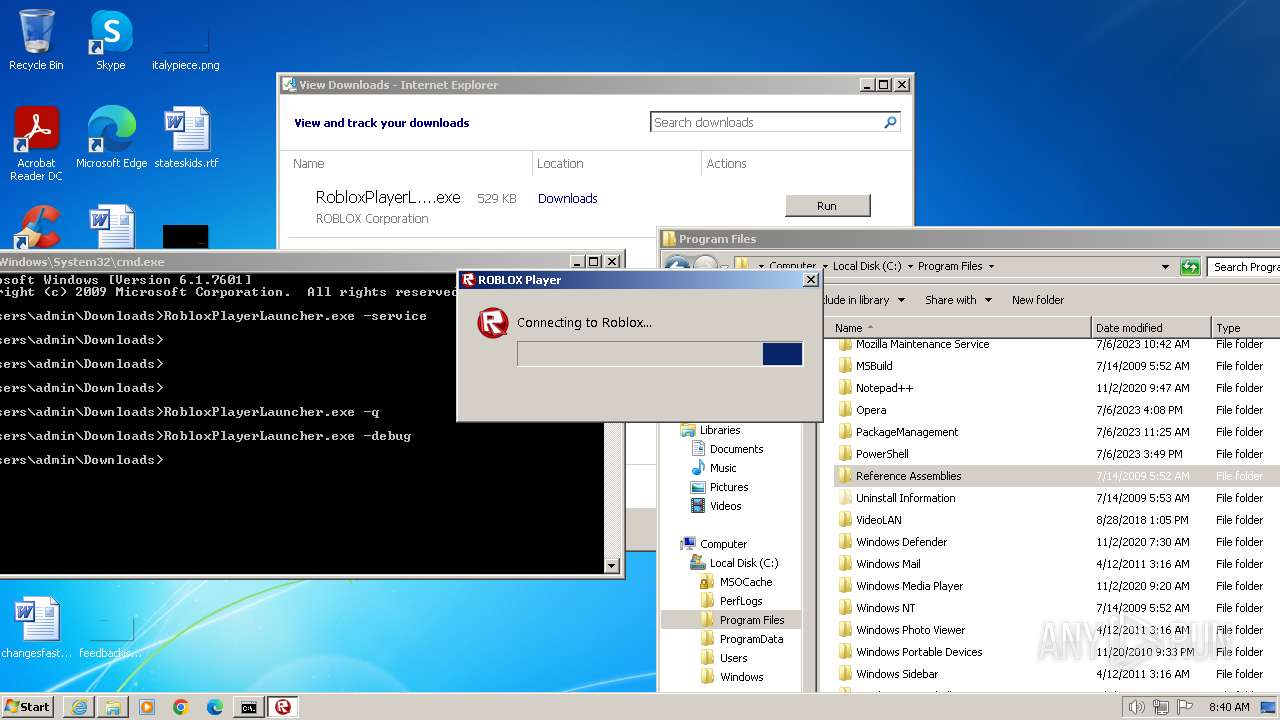Open the Downloads location link
This screenshot has height=720, width=1280.
[x=567, y=198]
